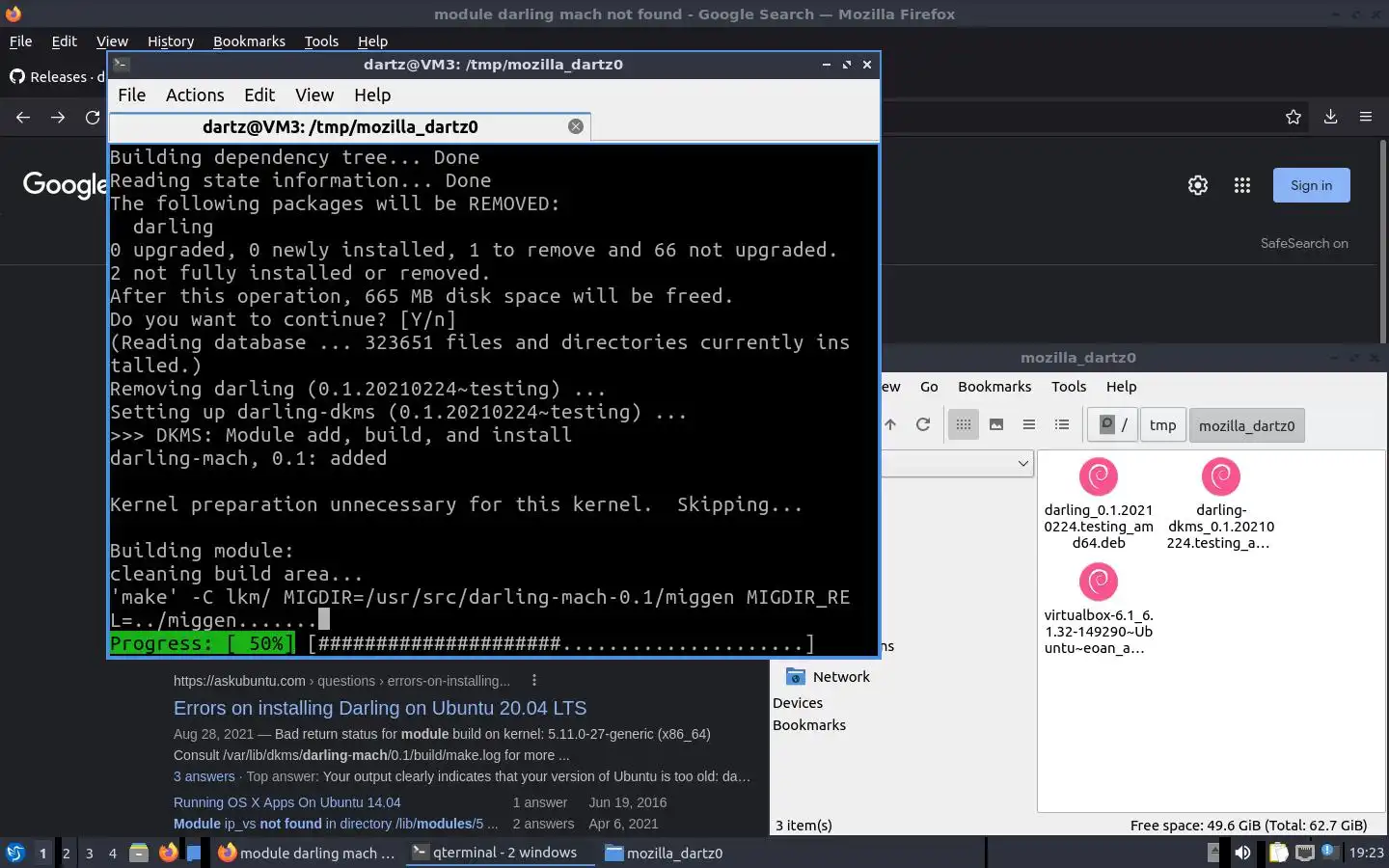Reload the file manager folder
Viewport: 1389px width, 868px height.
[923, 424]
